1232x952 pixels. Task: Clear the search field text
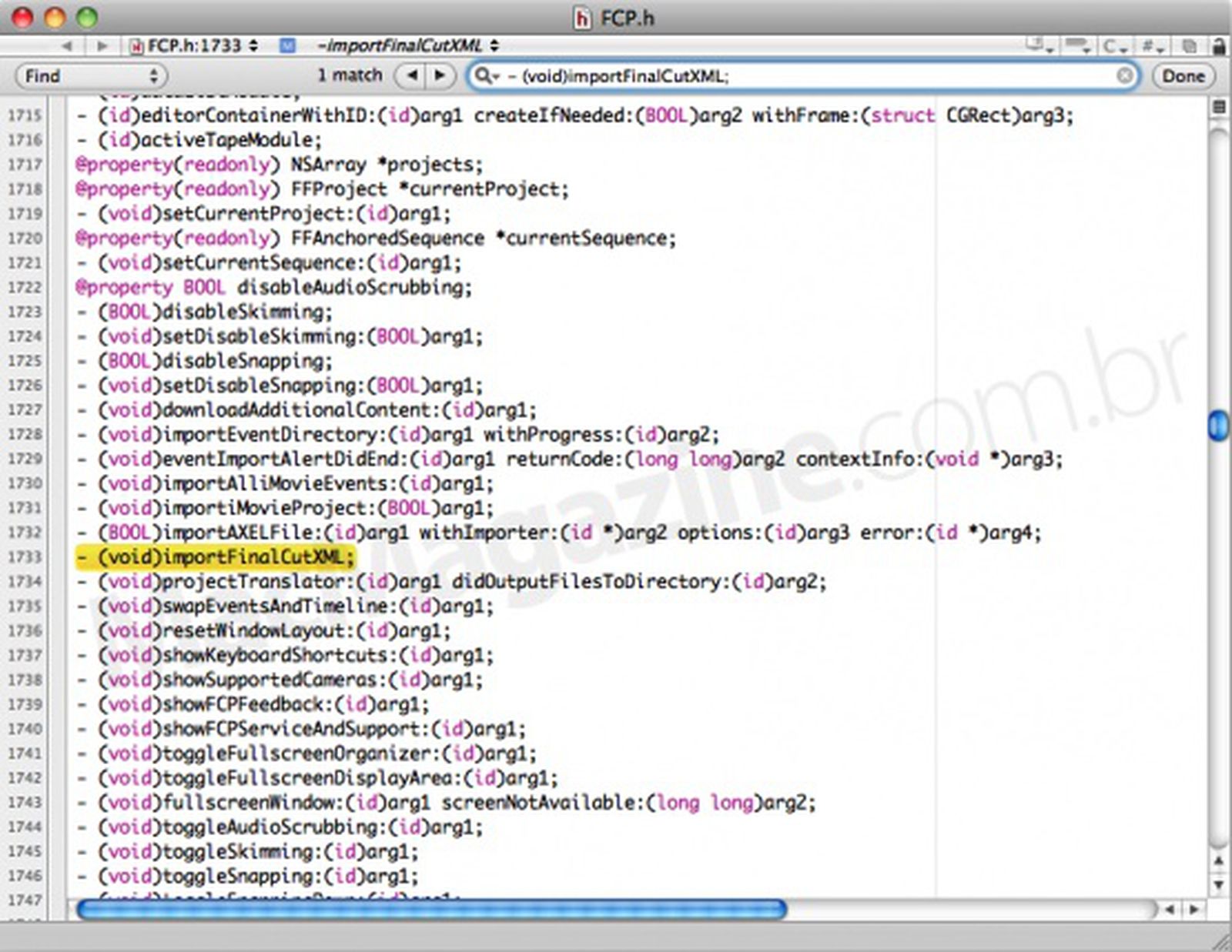pos(1124,75)
